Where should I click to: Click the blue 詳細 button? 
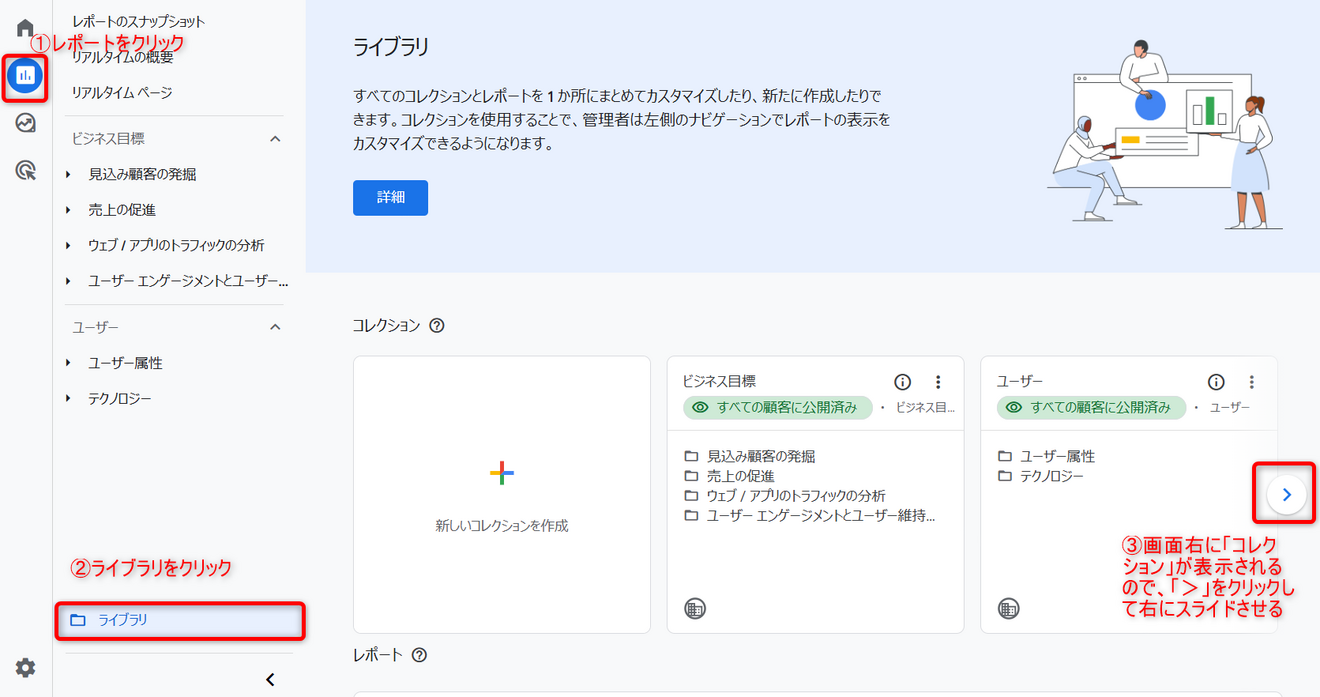(x=390, y=198)
